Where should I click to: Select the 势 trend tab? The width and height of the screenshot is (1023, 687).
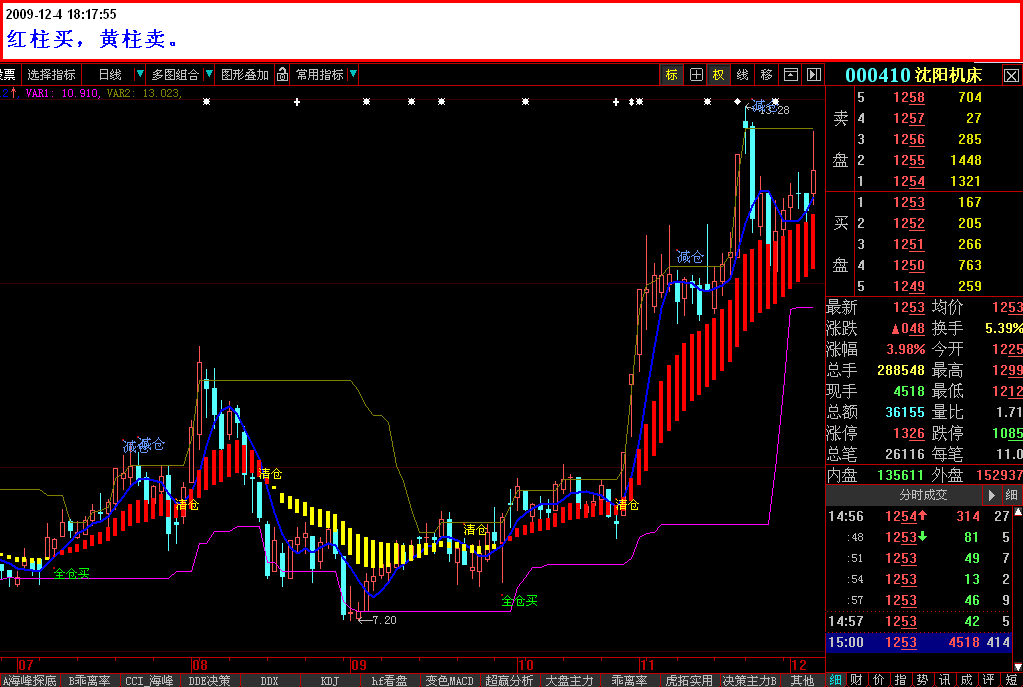pos(923,680)
